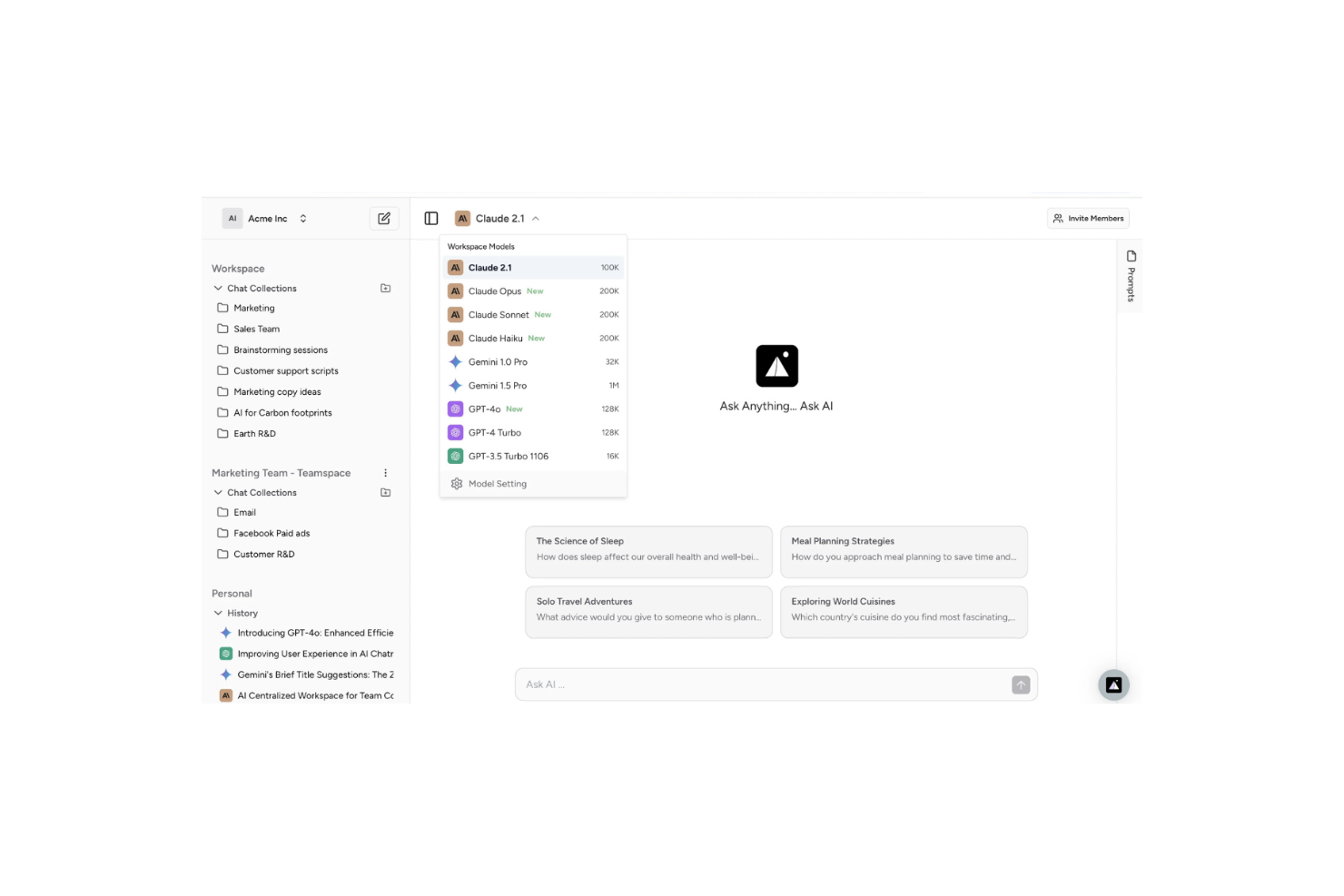Open Meal Planning Strategies prompt card

[x=904, y=551]
